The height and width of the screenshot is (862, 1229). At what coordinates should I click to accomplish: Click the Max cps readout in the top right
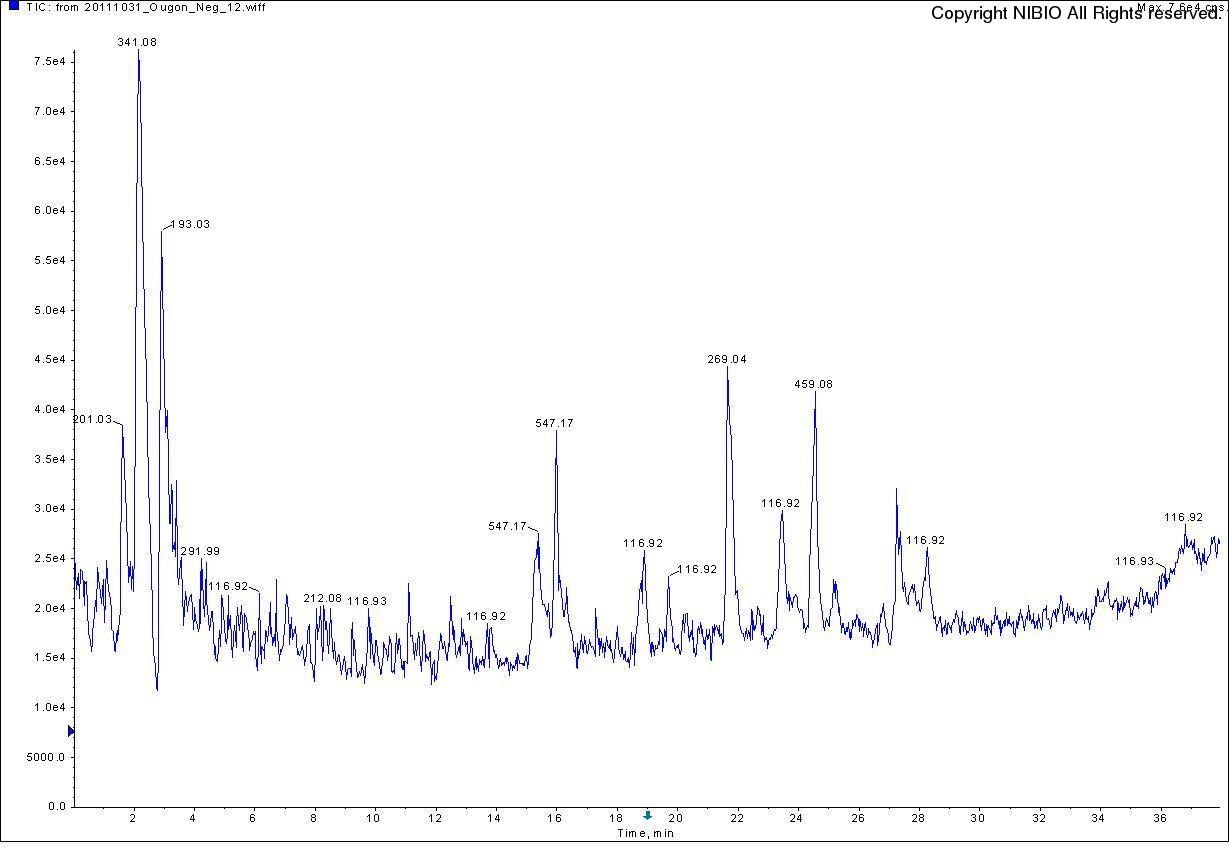(x=1179, y=7)
